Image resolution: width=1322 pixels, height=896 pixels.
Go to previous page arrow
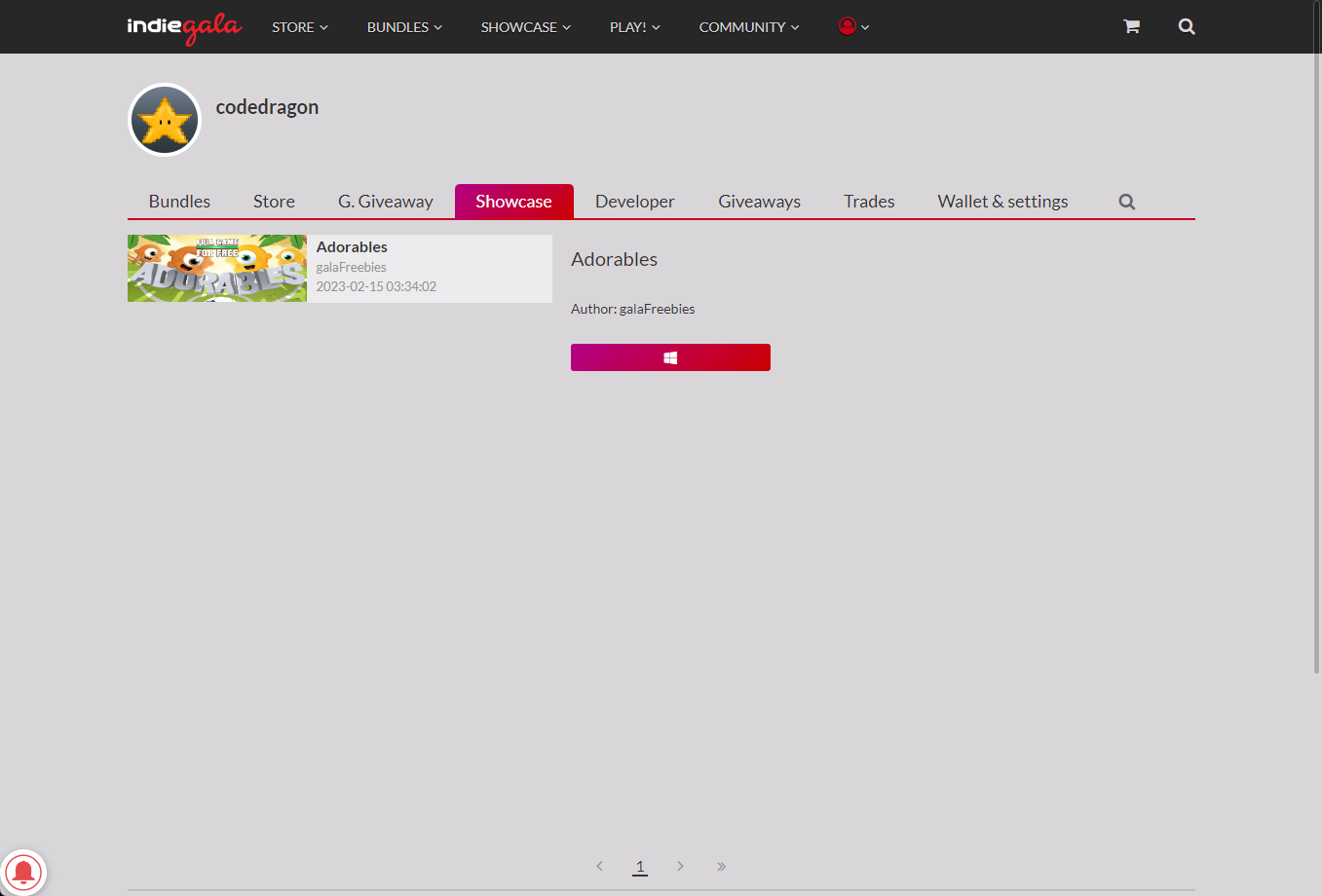click(x=599, y=866)
